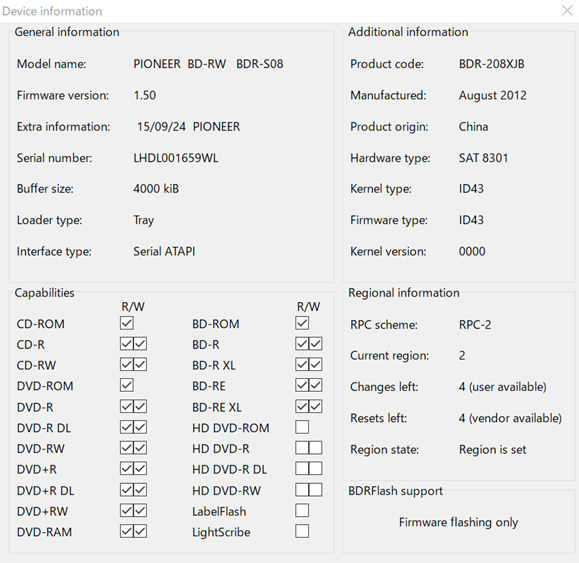The width and height of the screenshot is (579, 563).
Task: Click the serial number LHDL001659WL
Action: pyautogui.click(x=176, y=158)
